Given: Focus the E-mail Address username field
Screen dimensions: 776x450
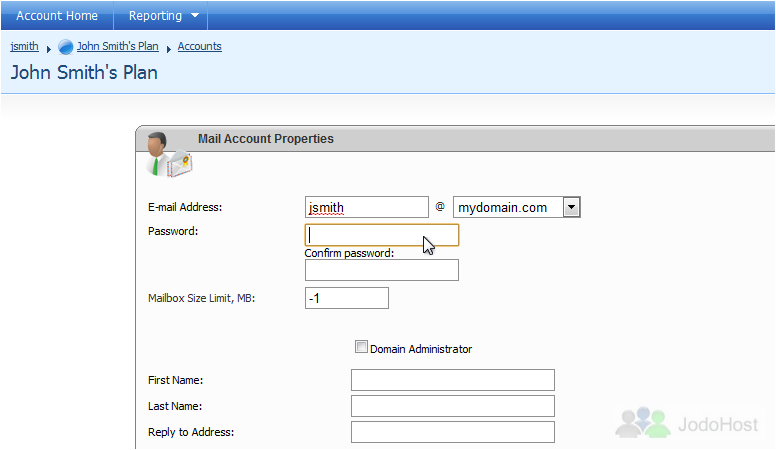Looking at the screenshot, I should point(367,207).
